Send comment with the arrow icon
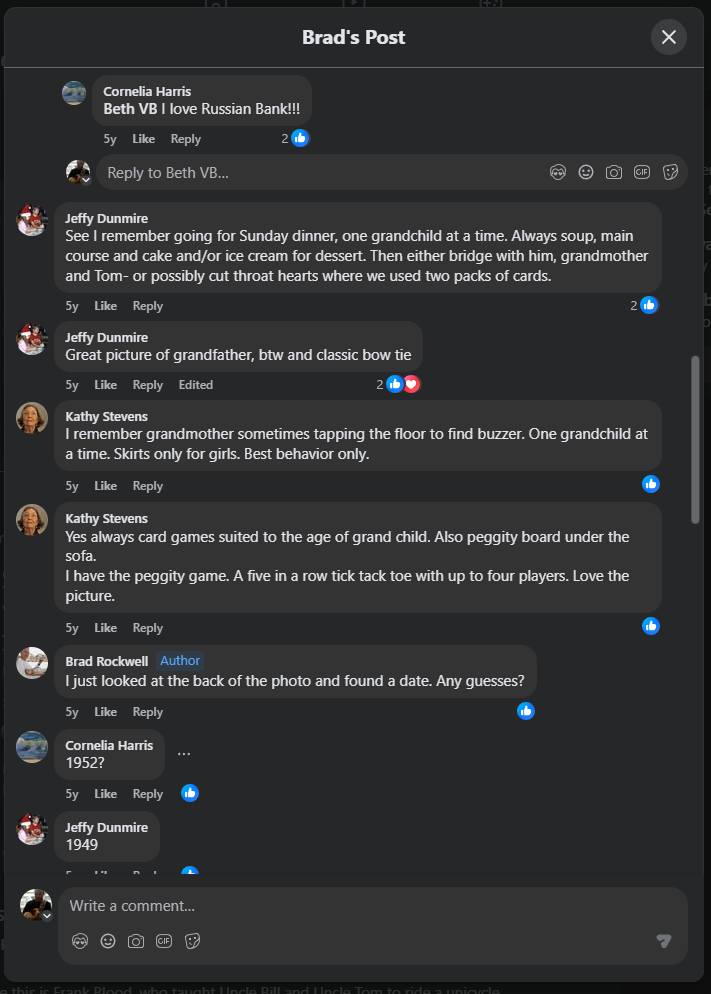Image resolution: width=711 pixels, height=994 pixels. pos(664,941)
